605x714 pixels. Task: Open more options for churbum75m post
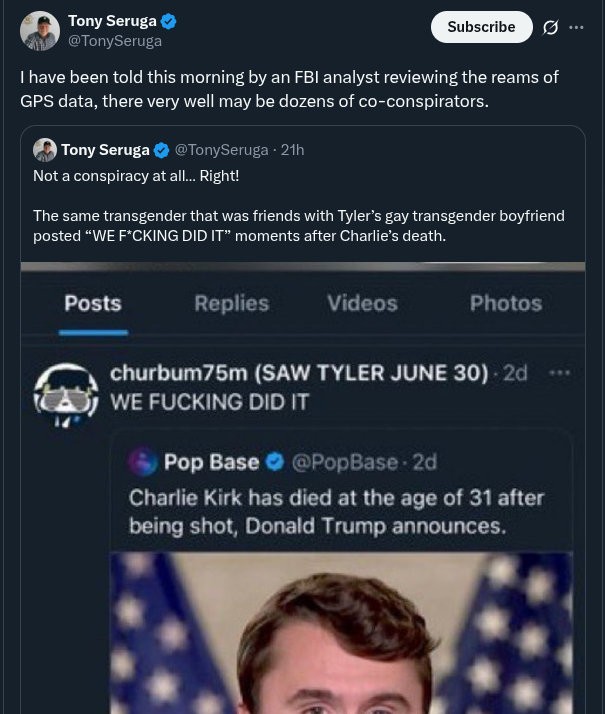(x=559, y=373)
